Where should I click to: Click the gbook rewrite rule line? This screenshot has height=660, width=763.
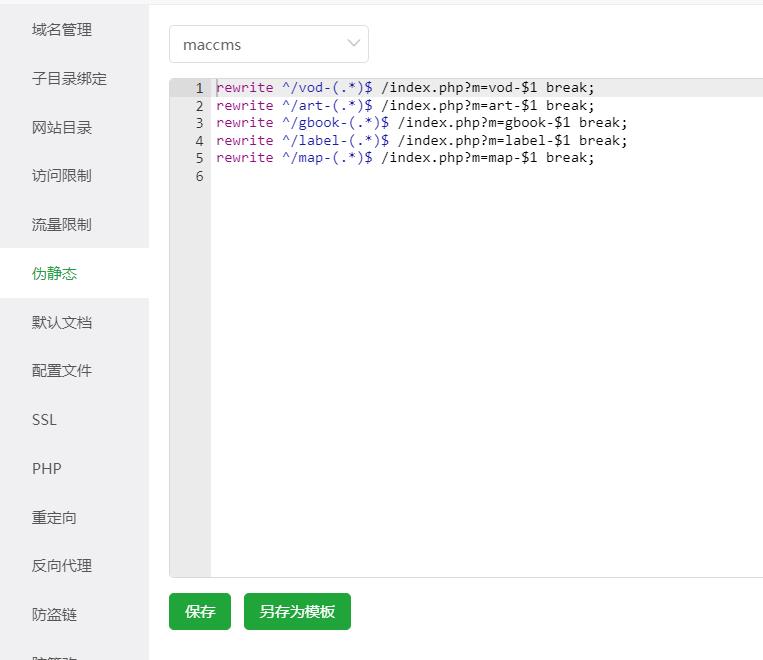(x=422, y=123)
